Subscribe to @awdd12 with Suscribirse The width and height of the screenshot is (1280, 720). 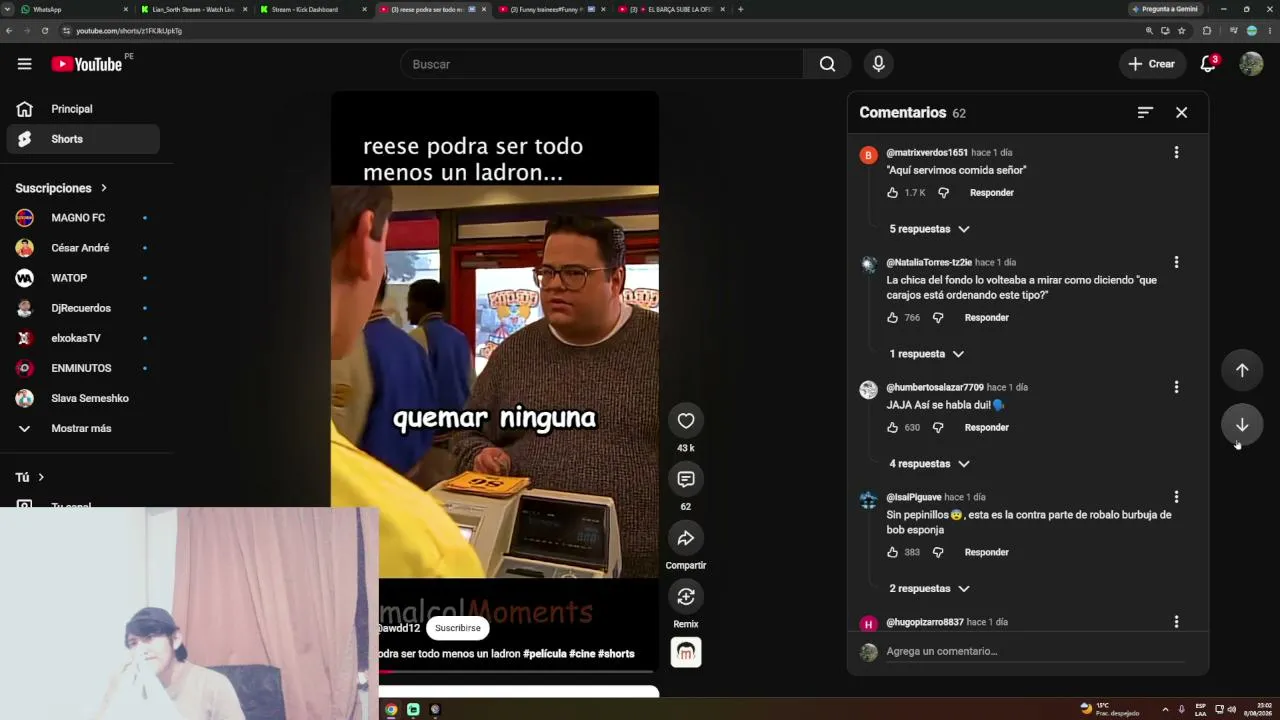coord(458,628)
